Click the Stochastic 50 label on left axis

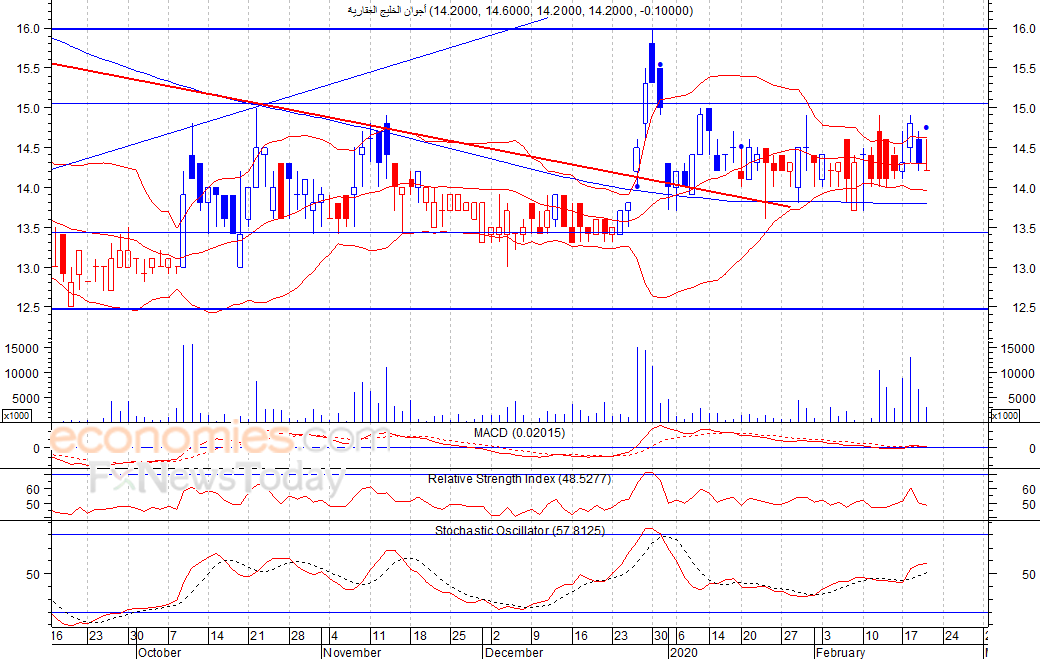(x=33, y=575)
